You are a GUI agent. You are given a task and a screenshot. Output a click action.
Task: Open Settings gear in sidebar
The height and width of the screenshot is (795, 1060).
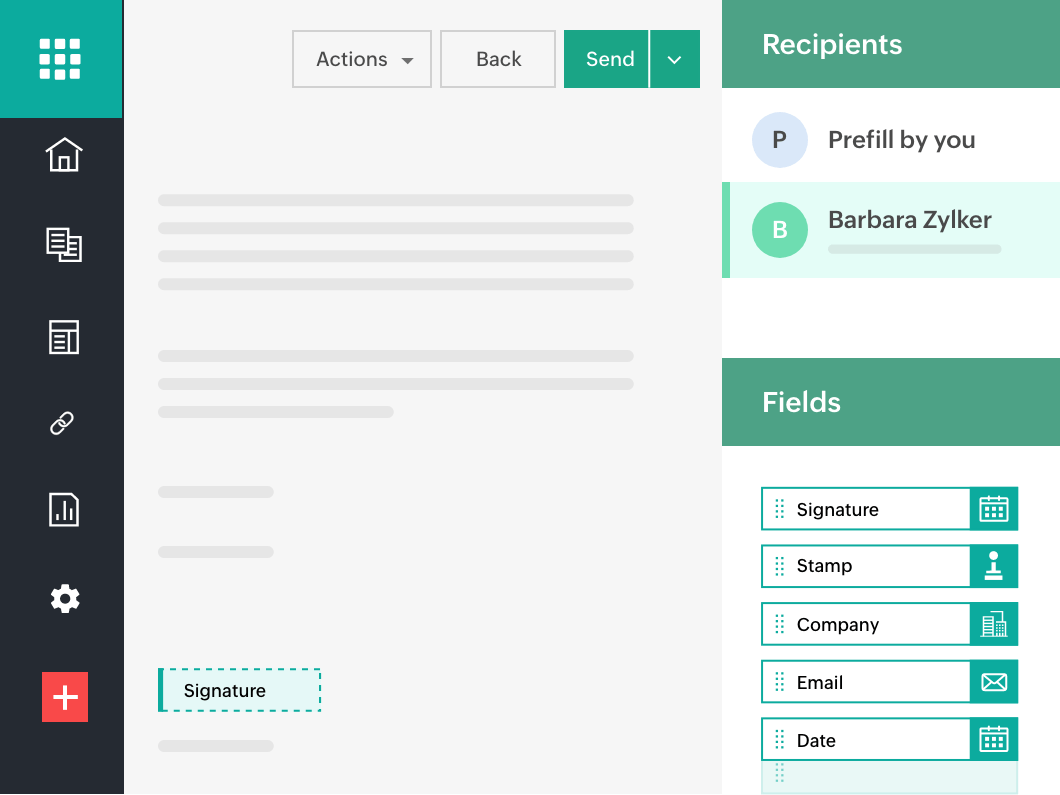(x=65, y=599)
